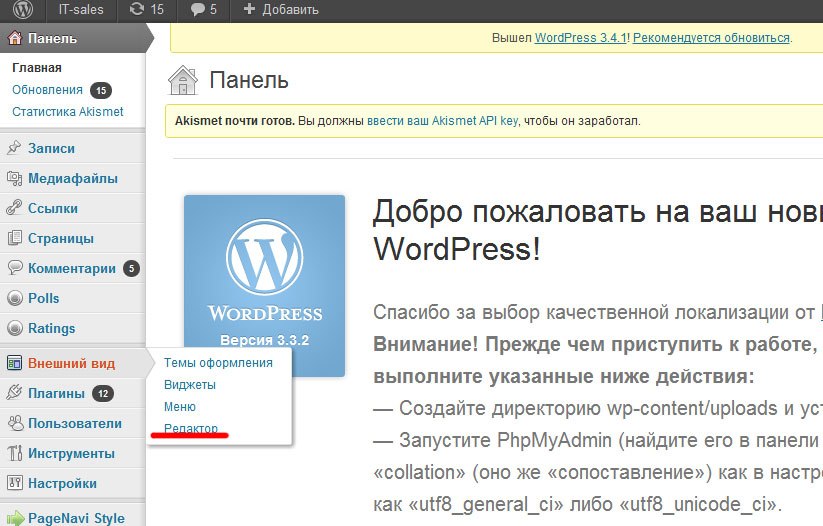Click the Polls plugin icon
The width and height of the screenshot is (823, 526).
(15, 298)
